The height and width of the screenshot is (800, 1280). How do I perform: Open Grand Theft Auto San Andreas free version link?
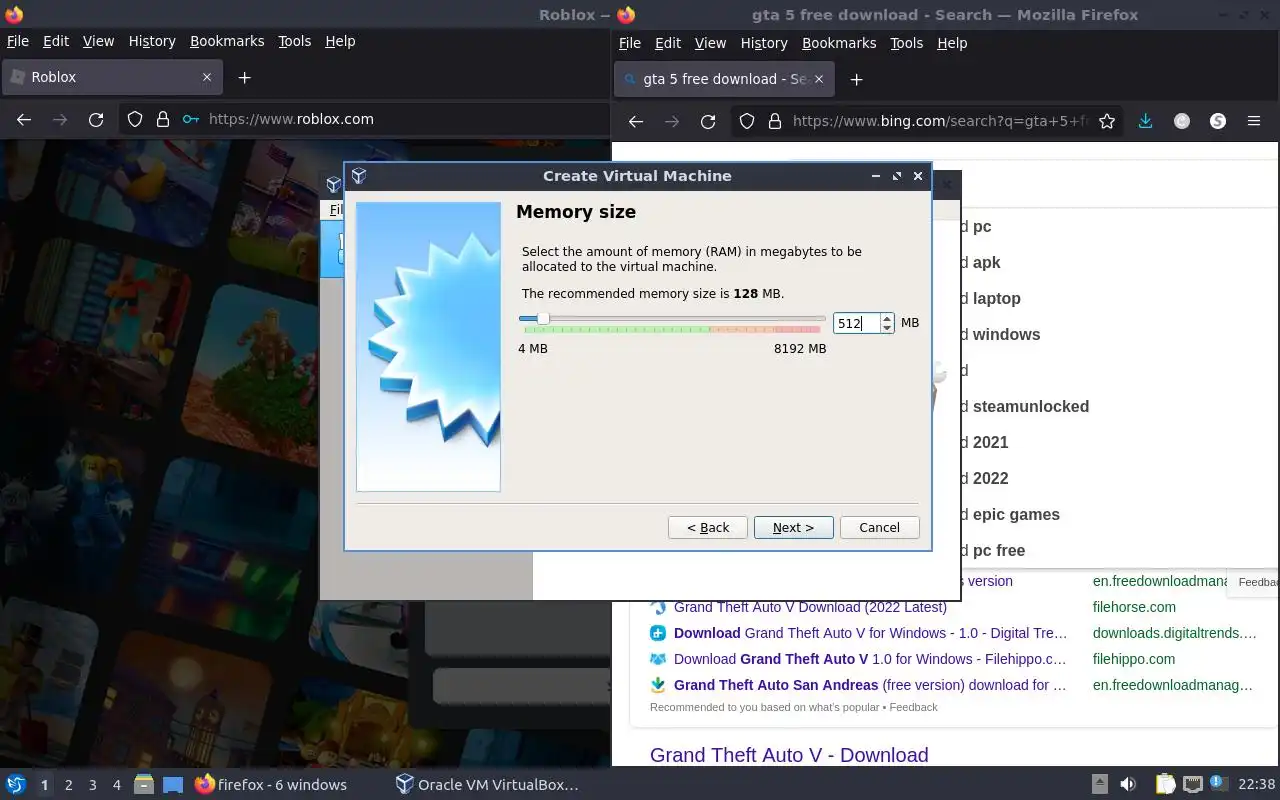coord(870,685)
